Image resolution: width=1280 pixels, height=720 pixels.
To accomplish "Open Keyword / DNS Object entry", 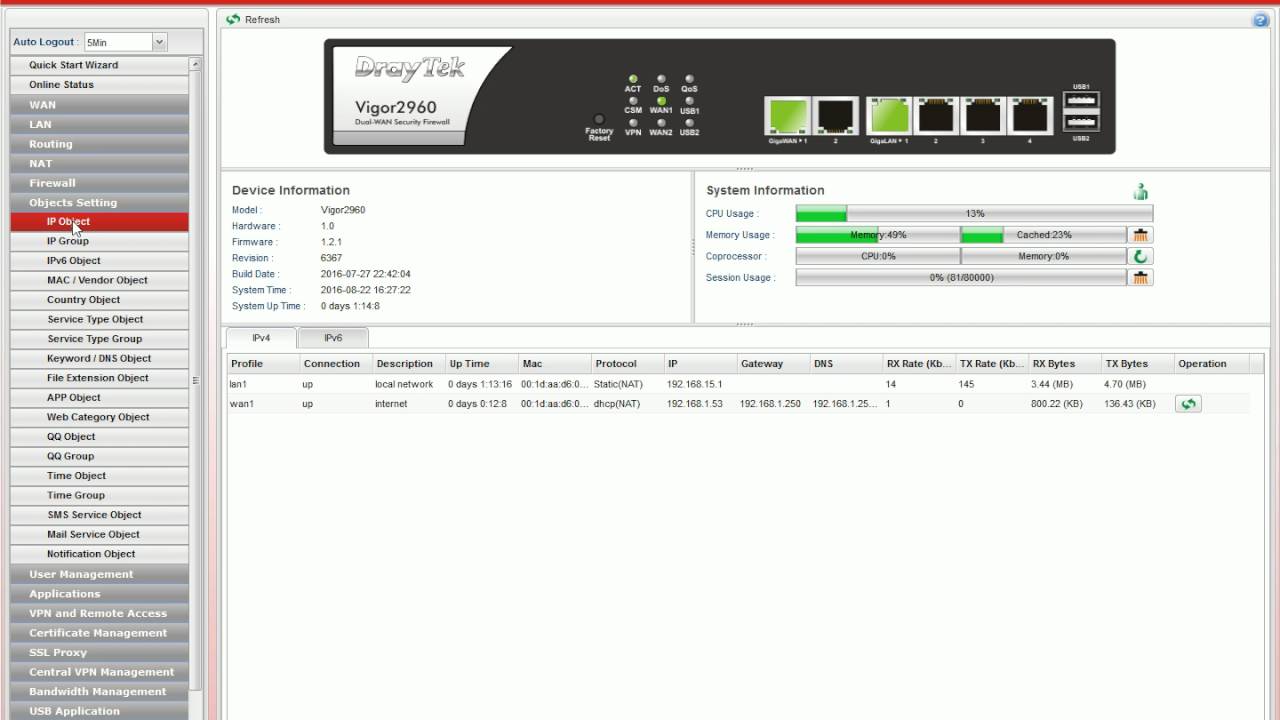I will [x=99, y=358].
